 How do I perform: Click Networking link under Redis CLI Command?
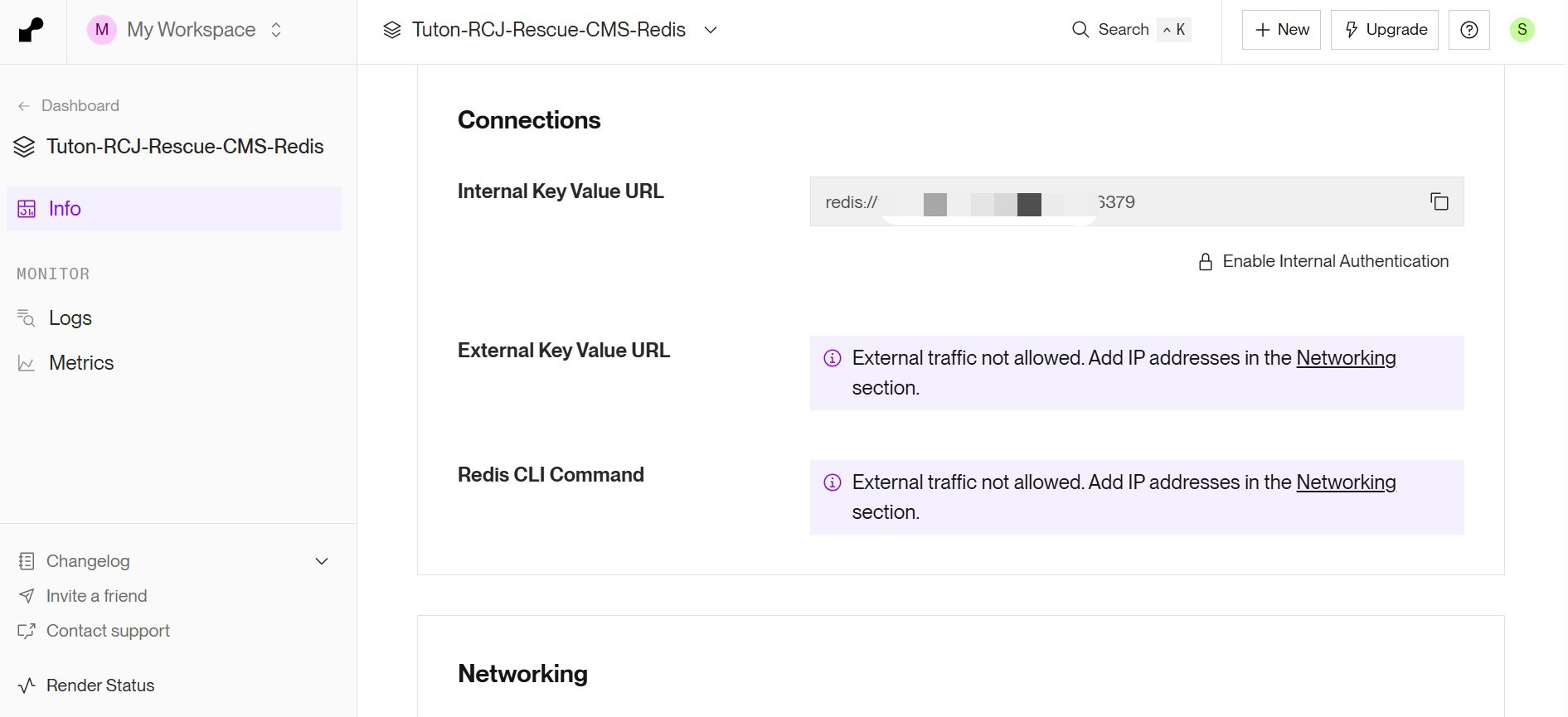coord(1345,482)
